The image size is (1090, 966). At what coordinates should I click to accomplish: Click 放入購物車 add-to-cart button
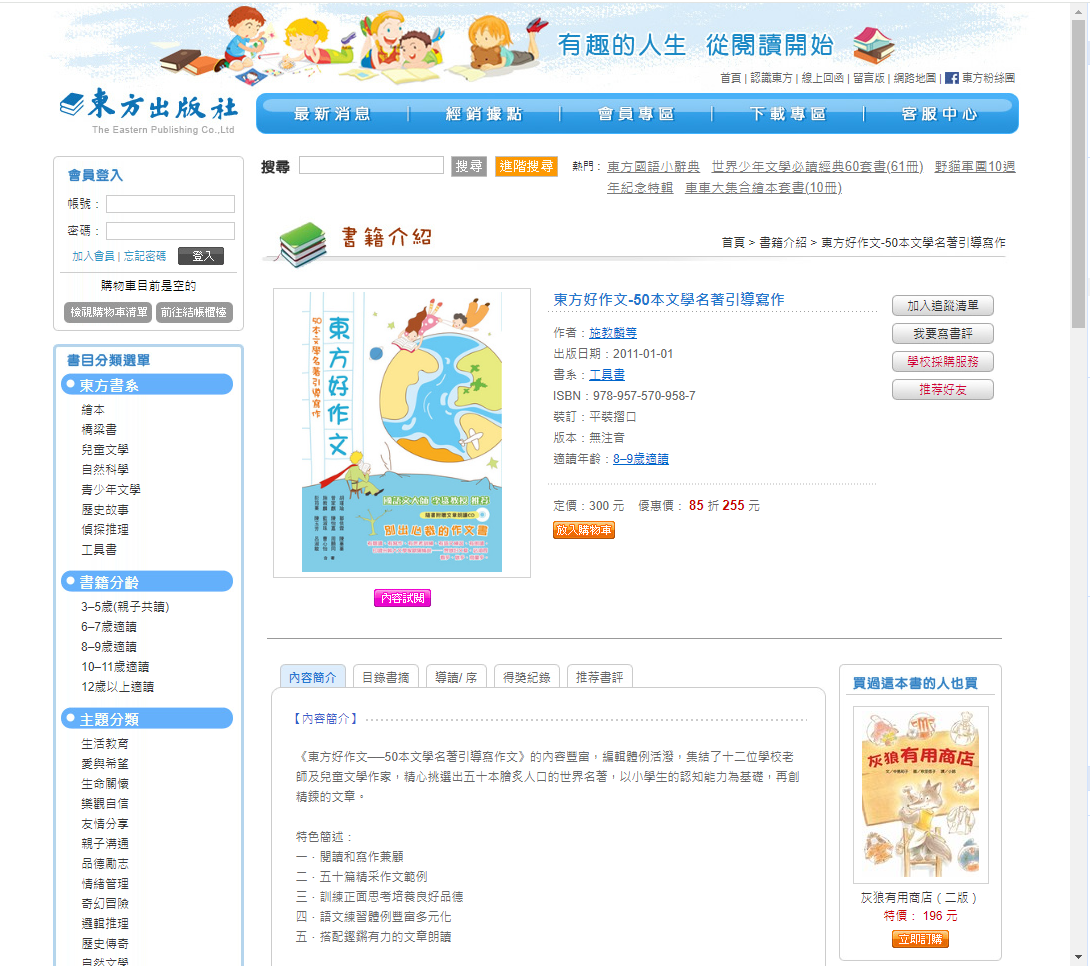(x=584, y=530)
